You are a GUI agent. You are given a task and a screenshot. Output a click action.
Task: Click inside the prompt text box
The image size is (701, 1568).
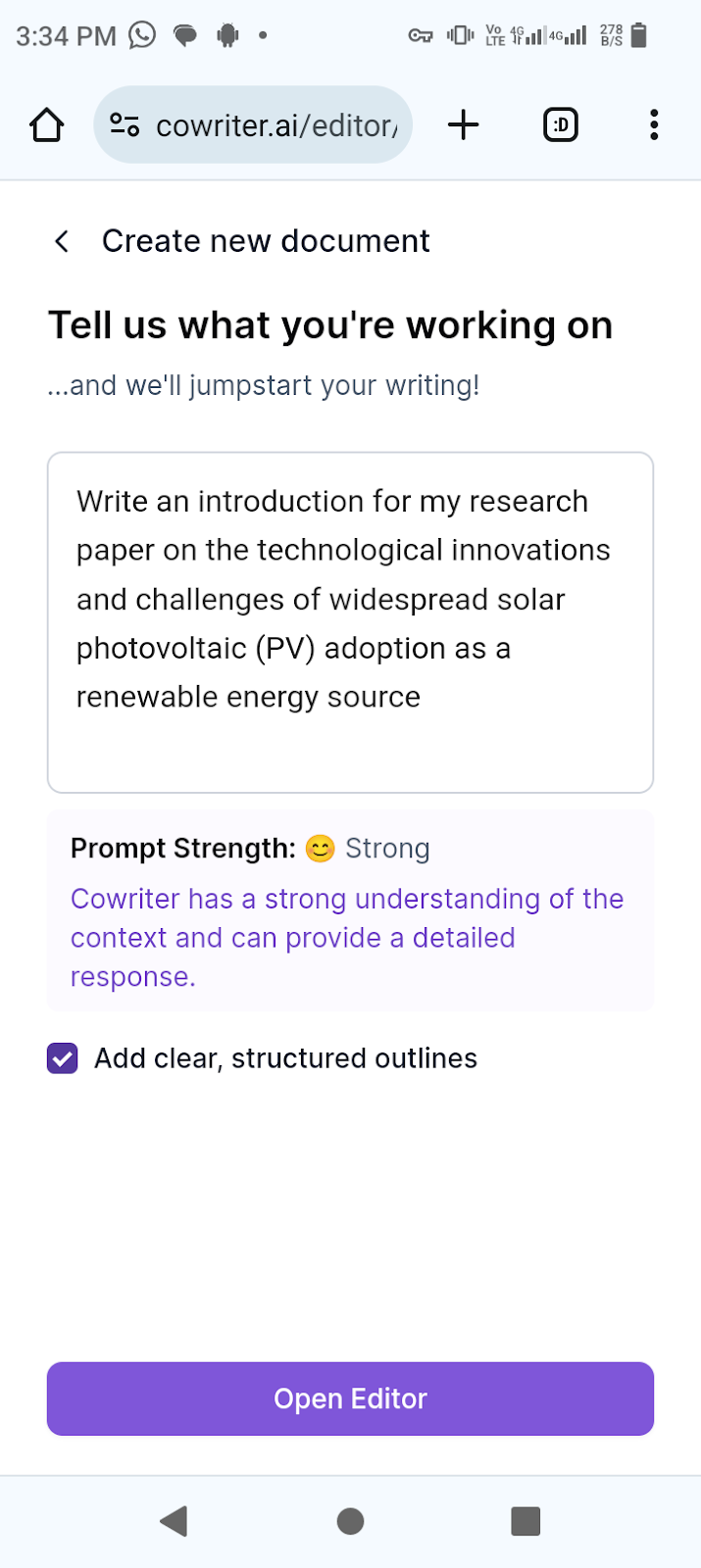[350, 622]
